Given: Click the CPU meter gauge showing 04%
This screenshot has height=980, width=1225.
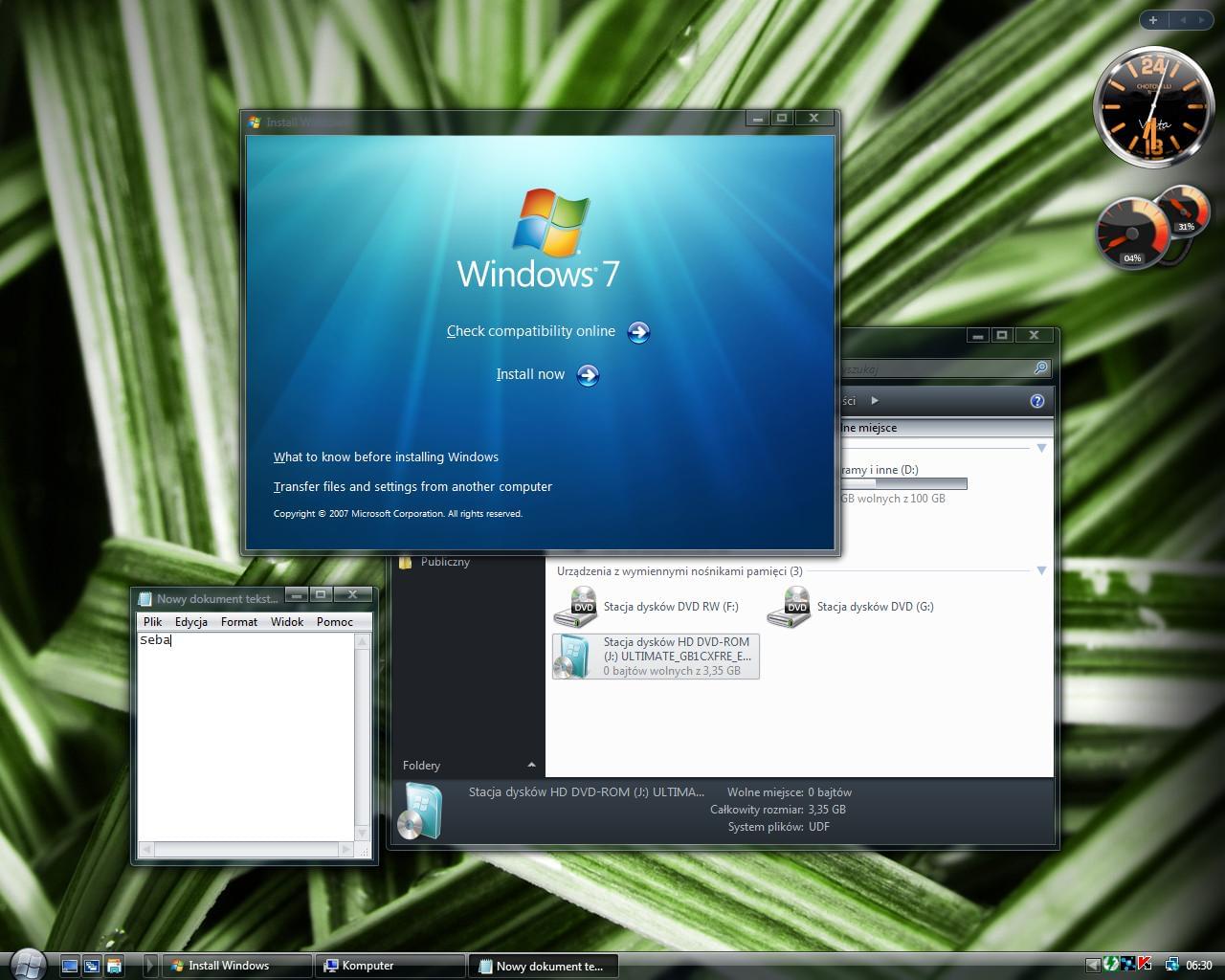Looking at the screenshot, I should click(x=1132, y=233).
